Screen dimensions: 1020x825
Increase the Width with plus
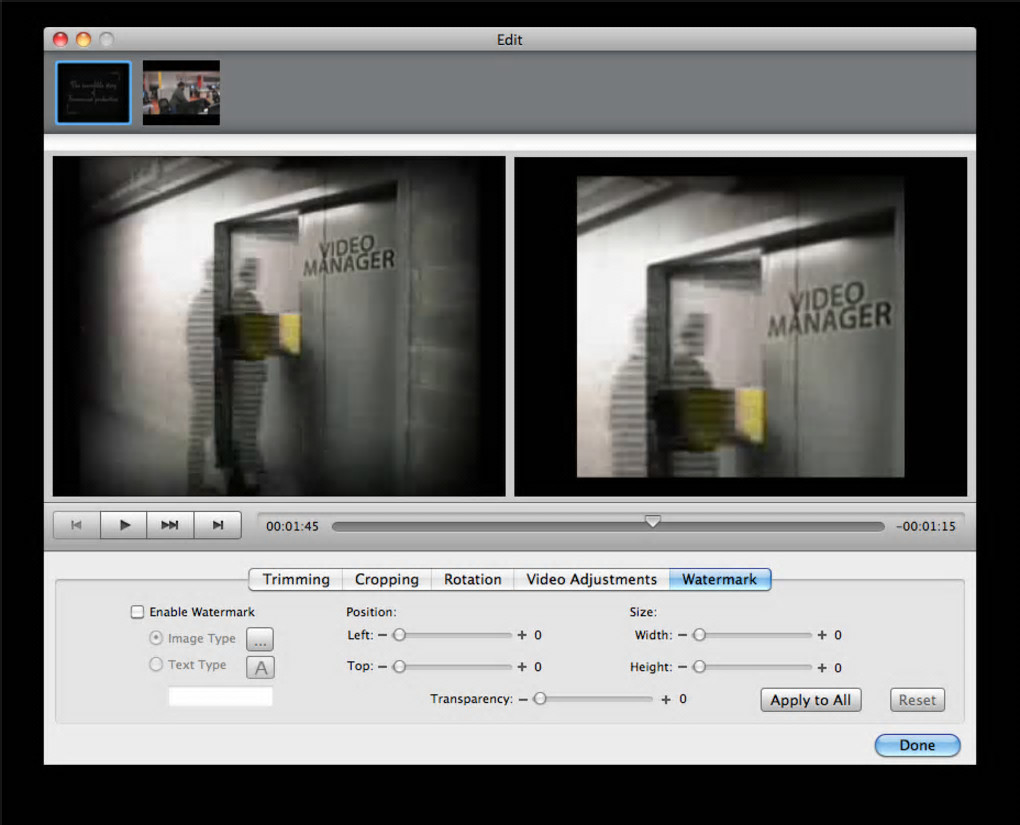tap(822, 635)
